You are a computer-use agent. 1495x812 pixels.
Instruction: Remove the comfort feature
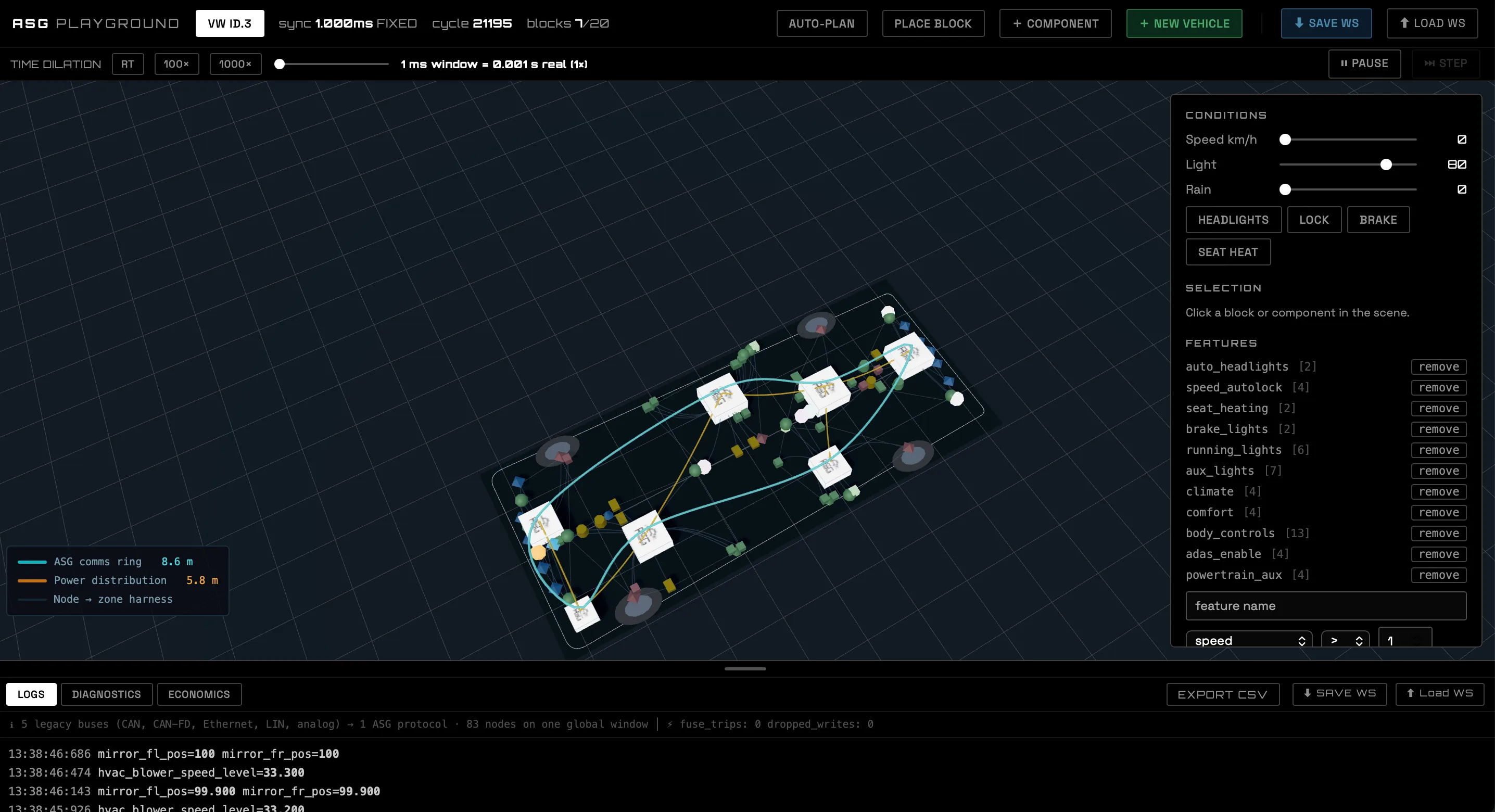pos(1439,513)
